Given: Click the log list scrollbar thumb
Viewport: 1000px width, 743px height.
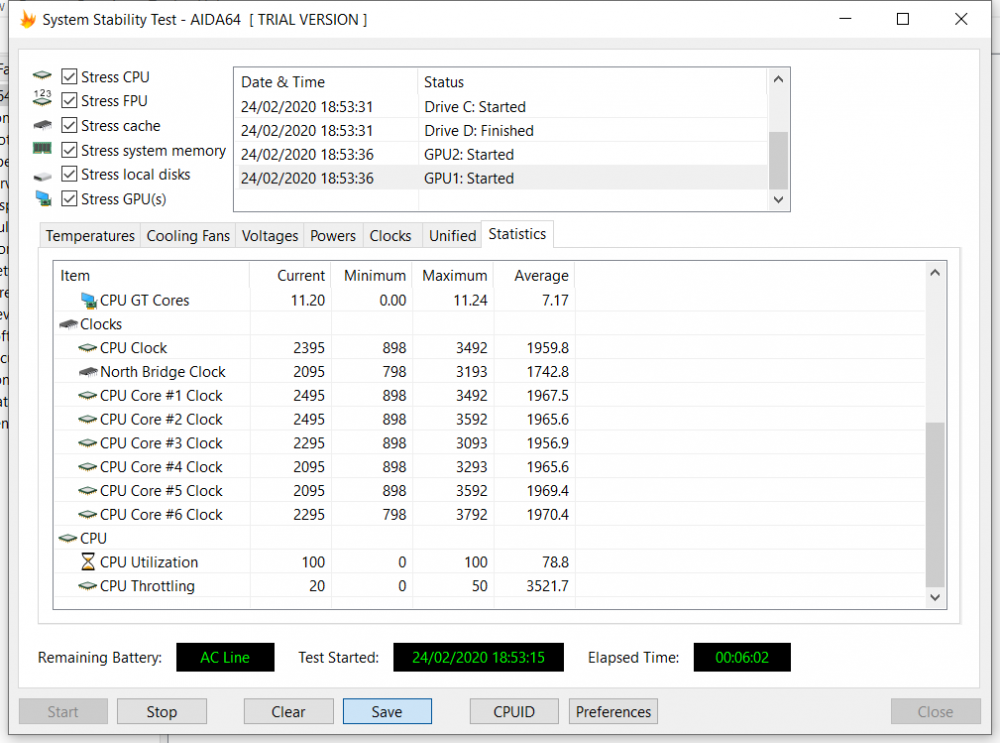Looking at the screenshot, I should click(x=778, y=160).
